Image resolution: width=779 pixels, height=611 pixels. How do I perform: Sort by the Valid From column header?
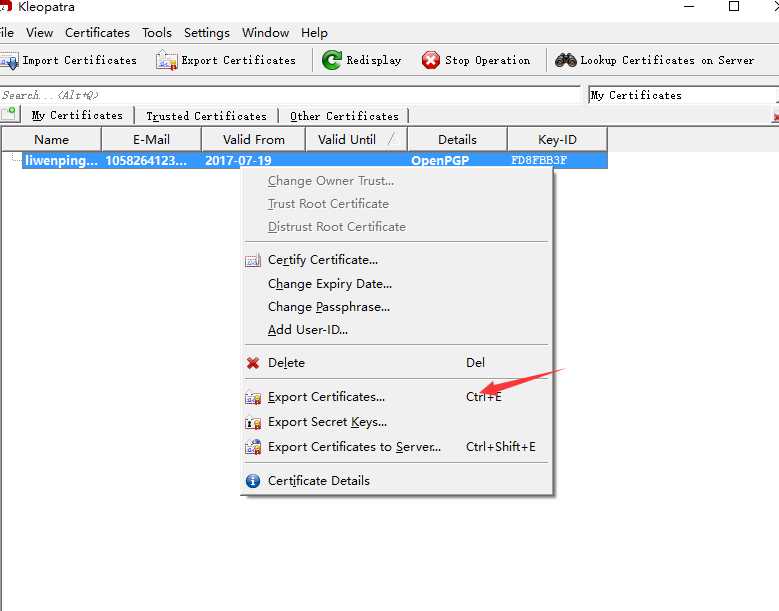(253, 140)
